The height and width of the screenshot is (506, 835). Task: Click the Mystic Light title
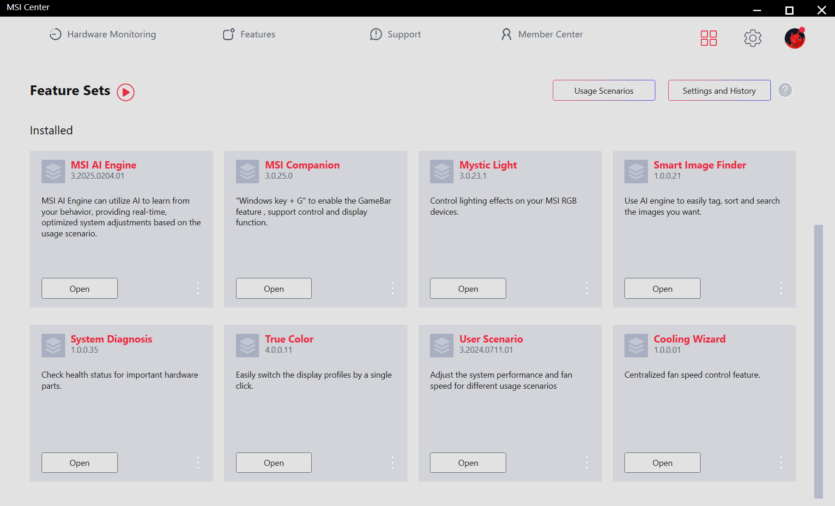tap(488, 165)
